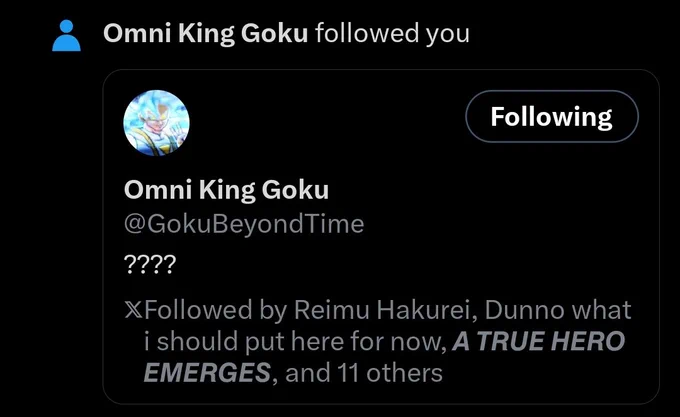680x417 pixels.
Task: View the "and 11 others" followers text
Action: pyautogui.click(x=364, y=373)
